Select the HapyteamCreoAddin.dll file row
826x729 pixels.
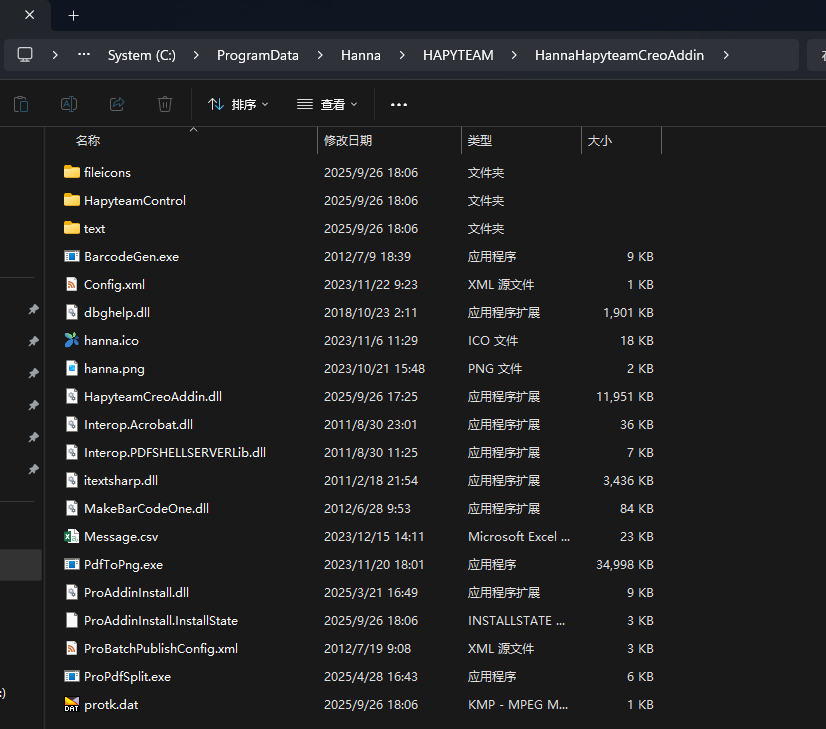point(152,396)
